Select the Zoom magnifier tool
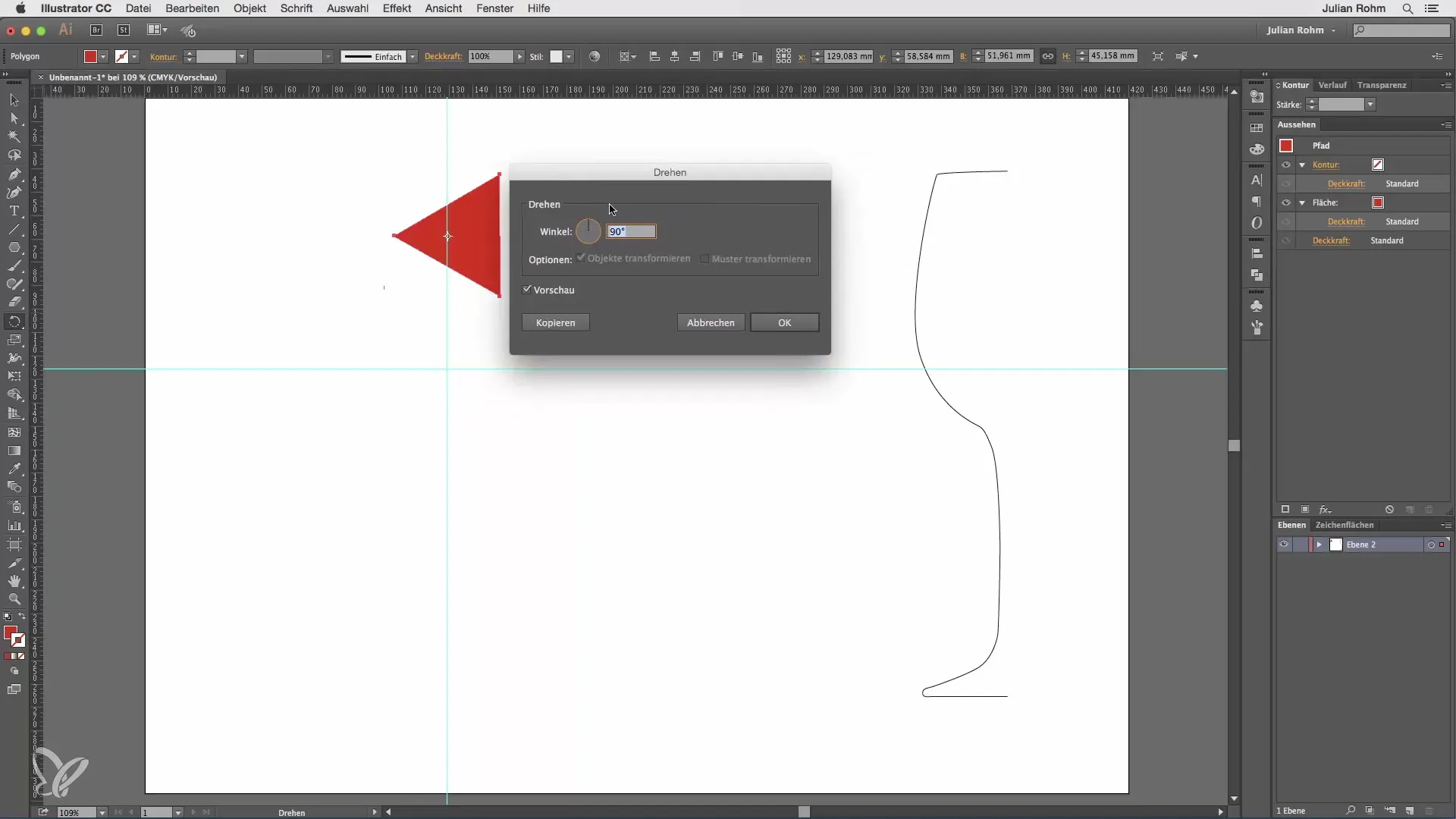Image resolution: width=1456 pixels, height=819 pixels. coord(14,599)
